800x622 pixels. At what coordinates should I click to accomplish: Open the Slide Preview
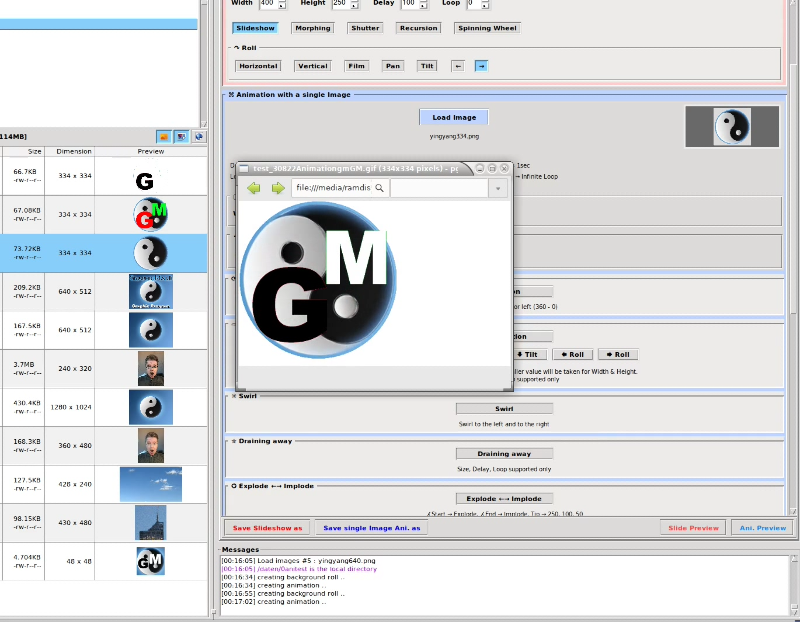click(x=693, y=528)
